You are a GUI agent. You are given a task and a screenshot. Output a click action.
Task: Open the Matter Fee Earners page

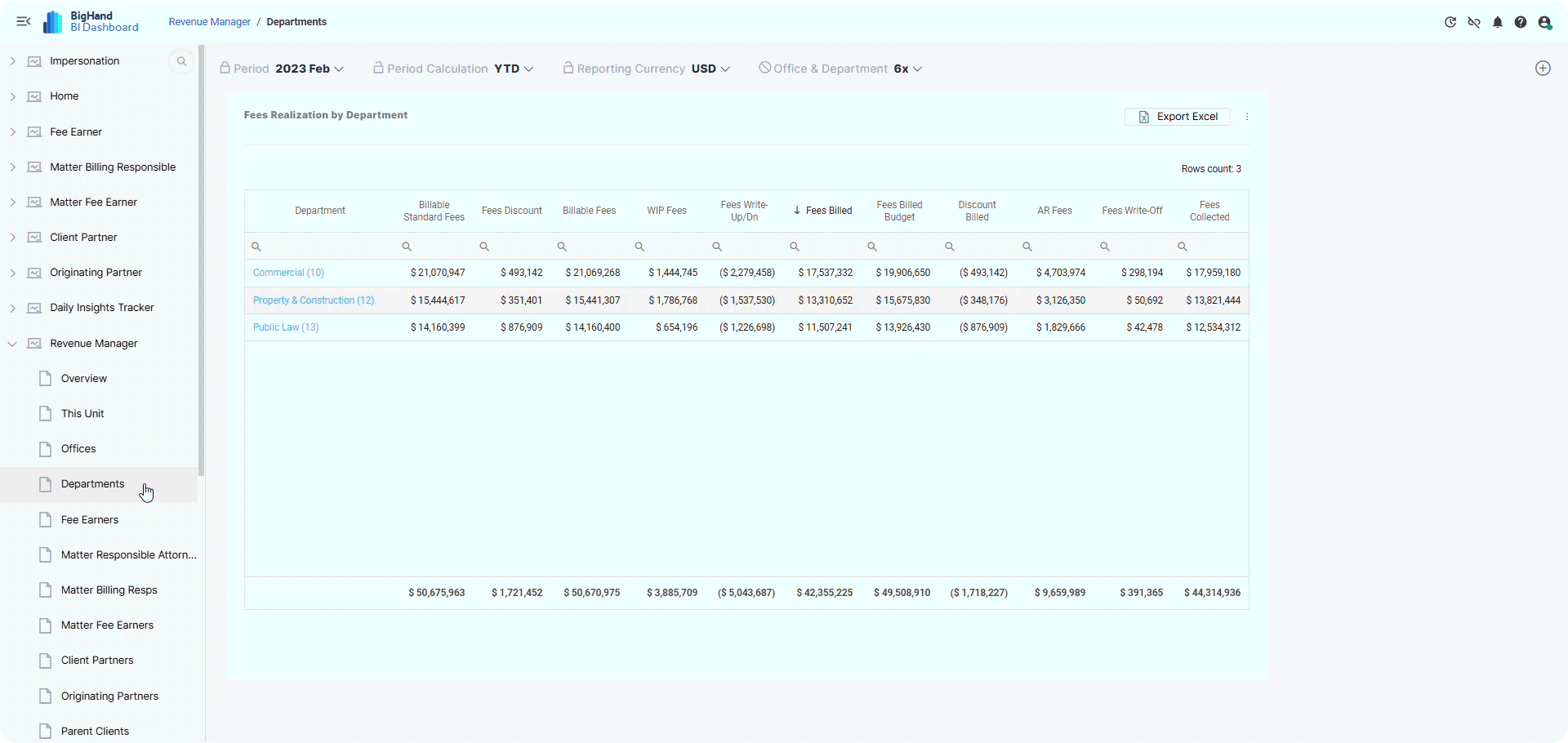pos(107,625)
